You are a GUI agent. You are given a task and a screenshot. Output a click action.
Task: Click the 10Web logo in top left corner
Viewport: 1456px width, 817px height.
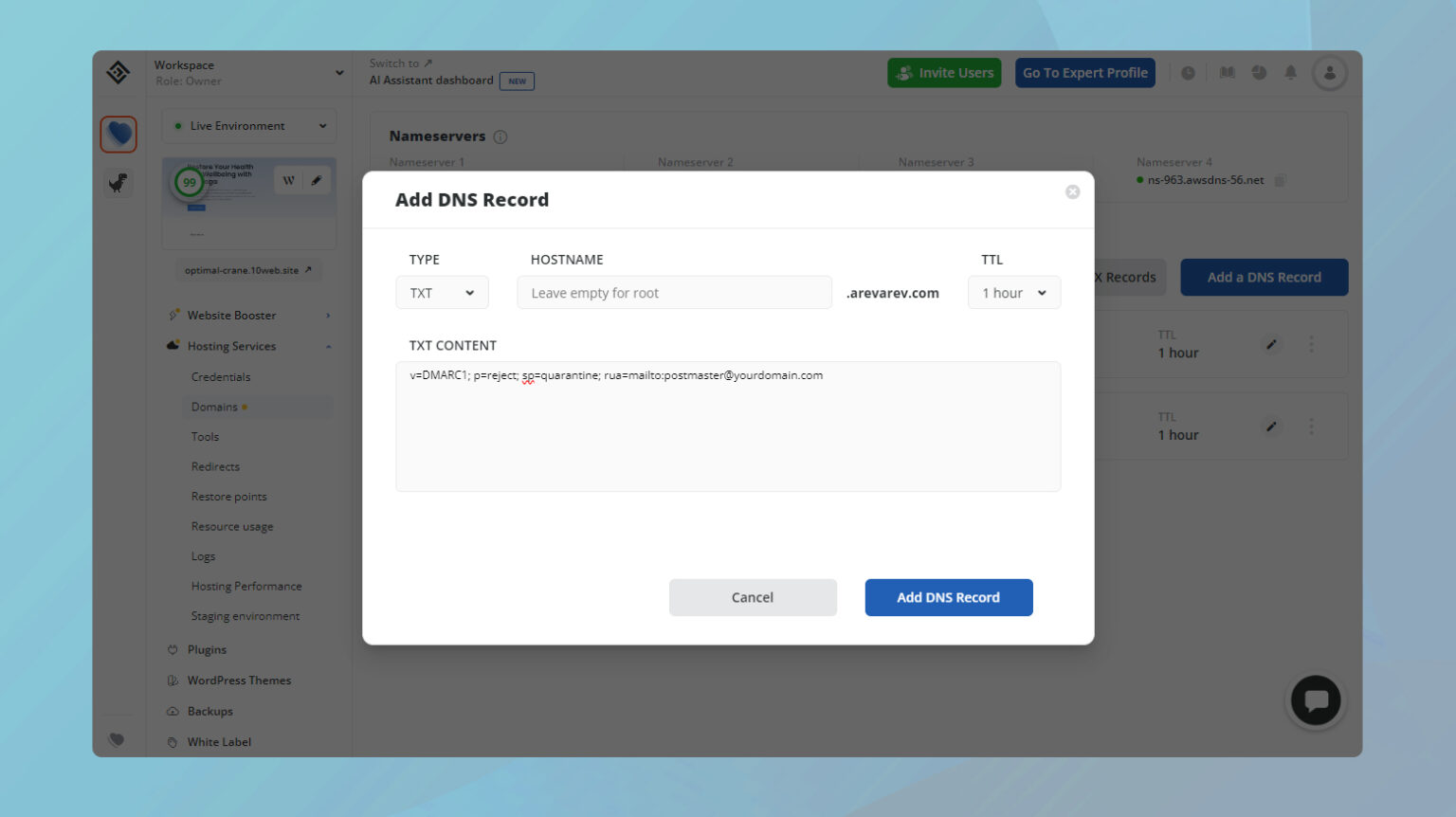pos(118,72)
